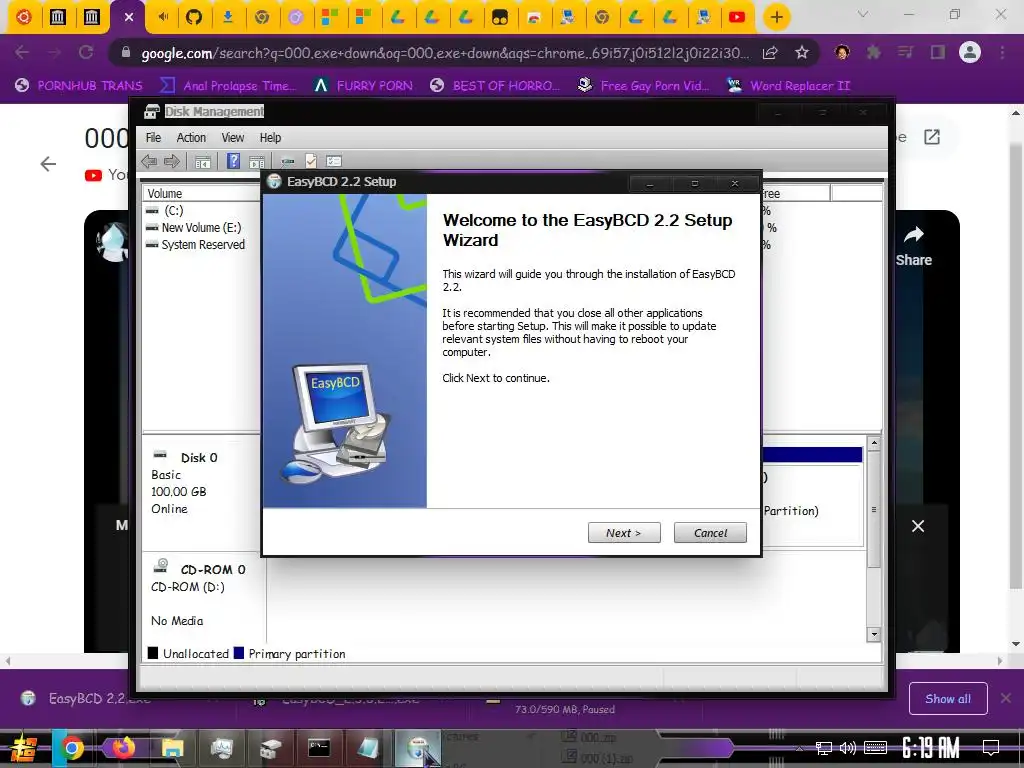The height and width of the screenshot is (768, 1024).
Task: Click the Forward arrow in Disk Management toolbar
Action: (172, 161)
